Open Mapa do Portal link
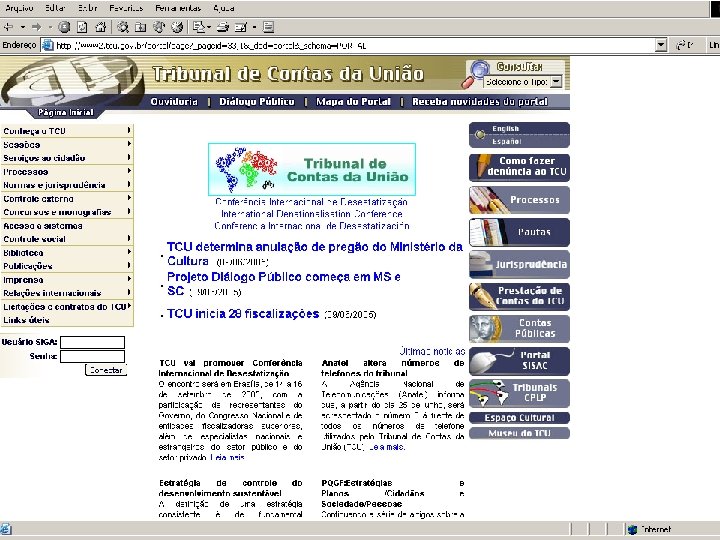The image size is (720, 540). 353,101
